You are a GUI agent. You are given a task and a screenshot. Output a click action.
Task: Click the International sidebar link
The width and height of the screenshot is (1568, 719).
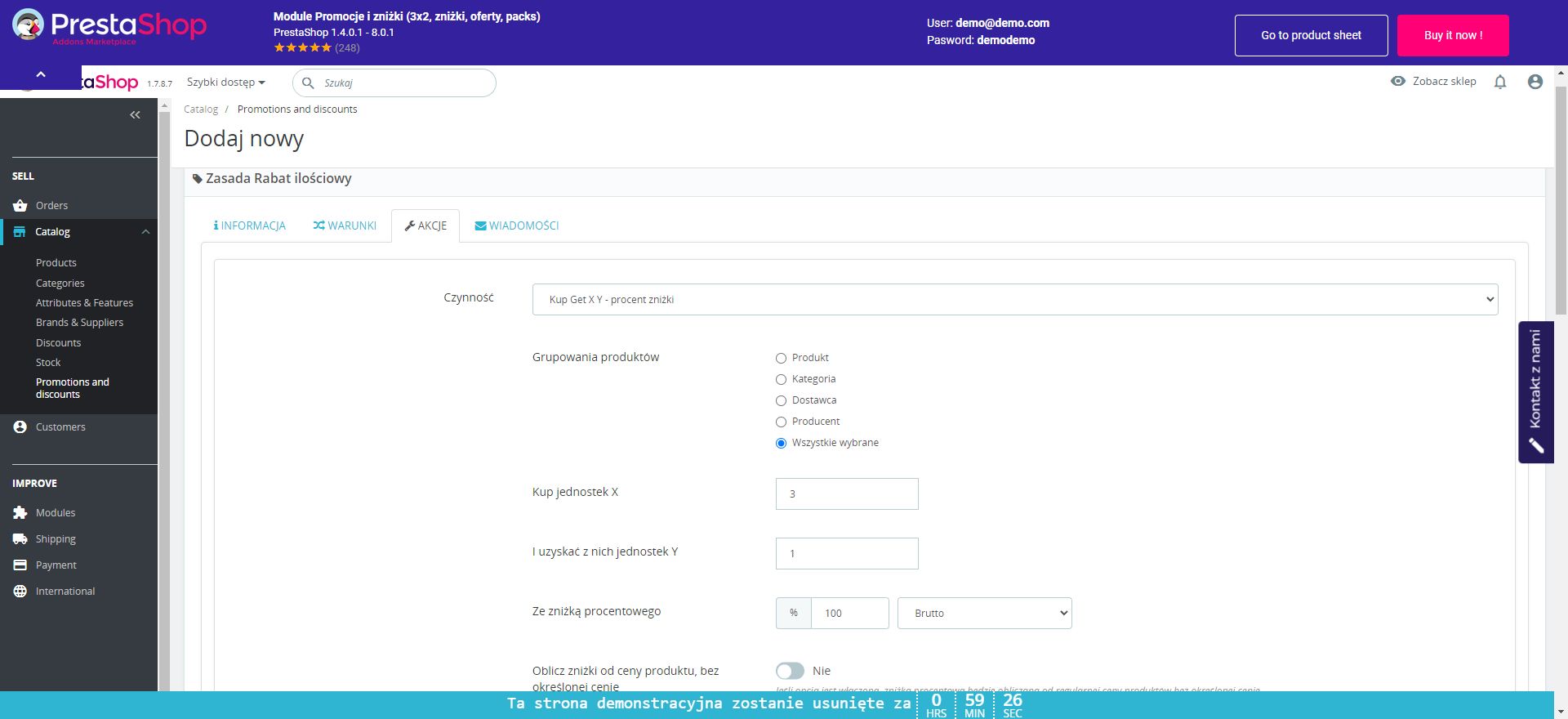[65, 592]
